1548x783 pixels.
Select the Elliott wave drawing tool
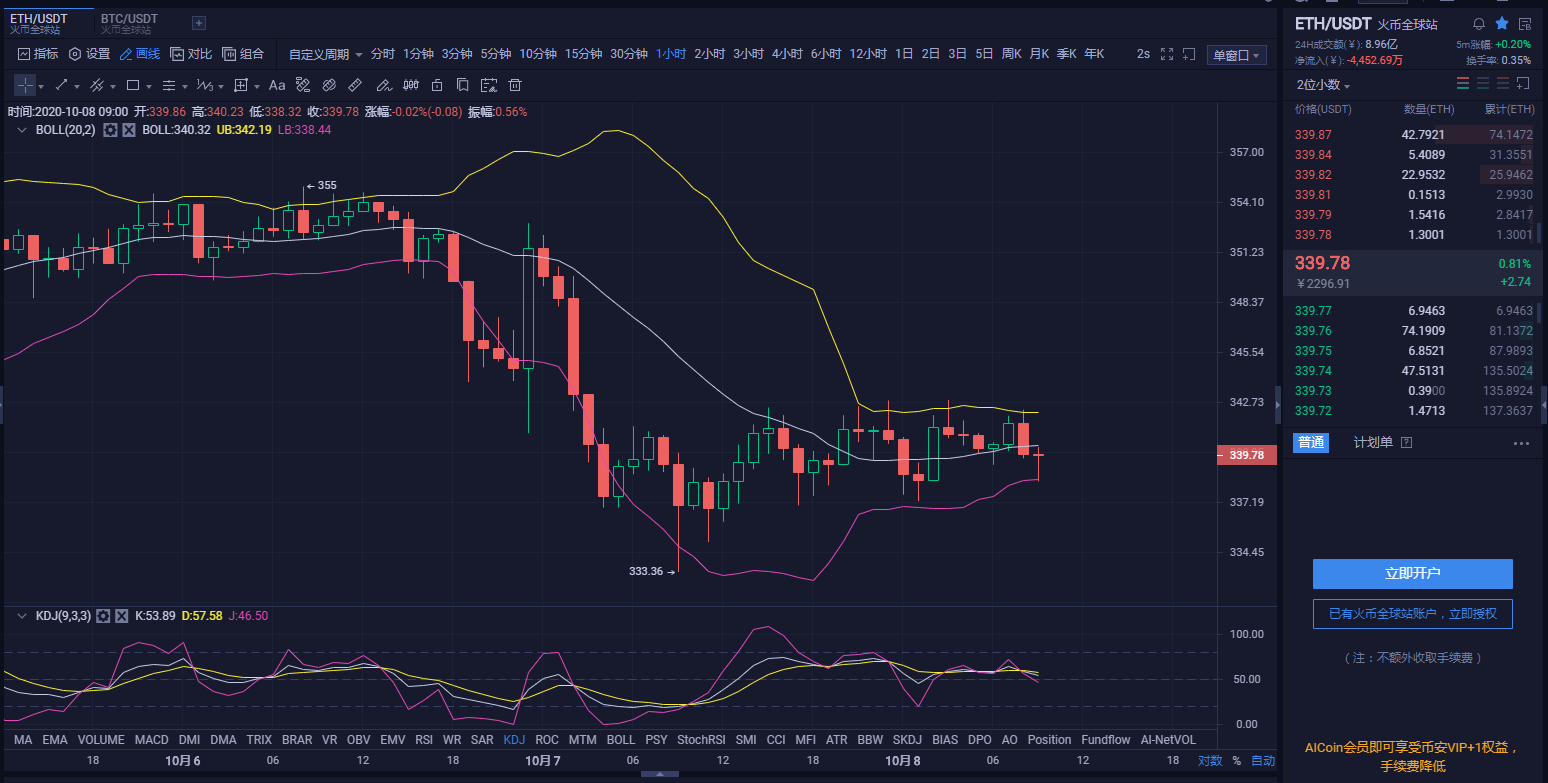pyautogui.click(x=204, y=85)
